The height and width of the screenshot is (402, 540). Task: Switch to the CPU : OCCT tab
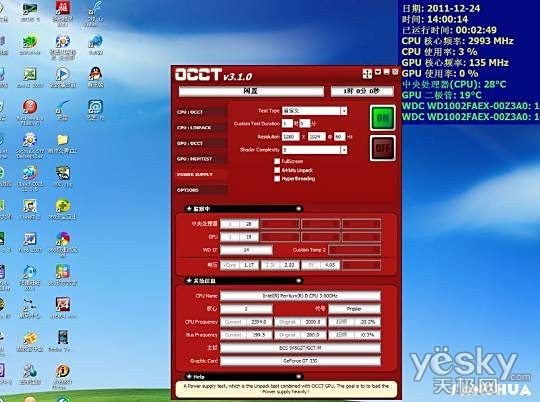(201, 112)
